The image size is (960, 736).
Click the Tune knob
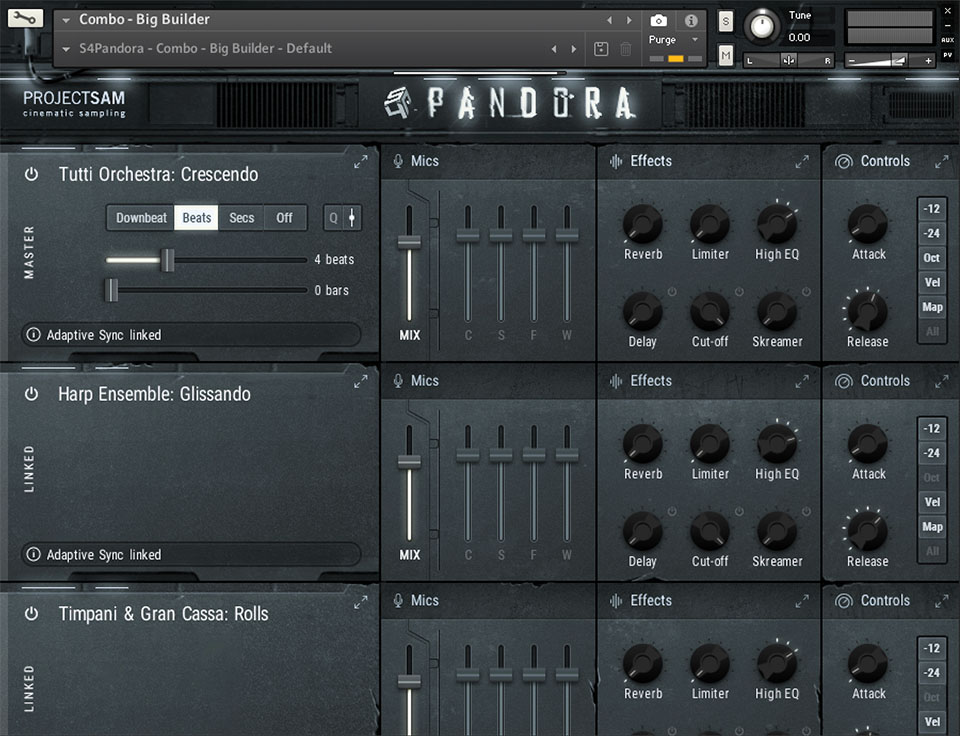(x=762, y=26)
